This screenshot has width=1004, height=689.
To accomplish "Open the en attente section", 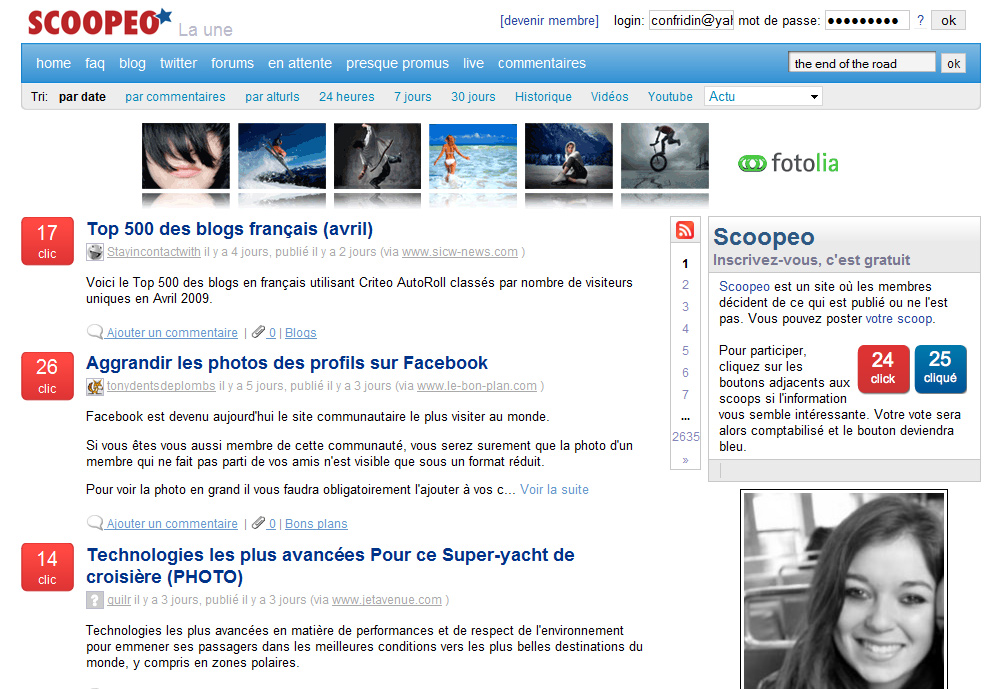I will pos(300,63).
